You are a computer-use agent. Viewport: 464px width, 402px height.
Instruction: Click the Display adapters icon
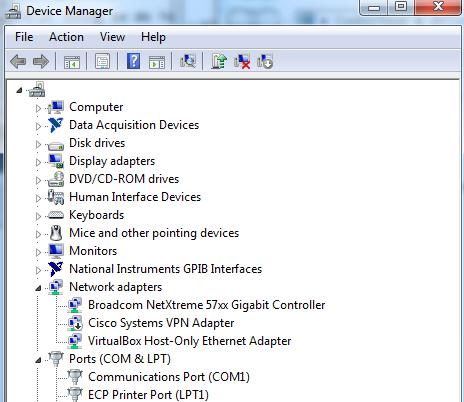pyautogui.click(x=56, y=161)
